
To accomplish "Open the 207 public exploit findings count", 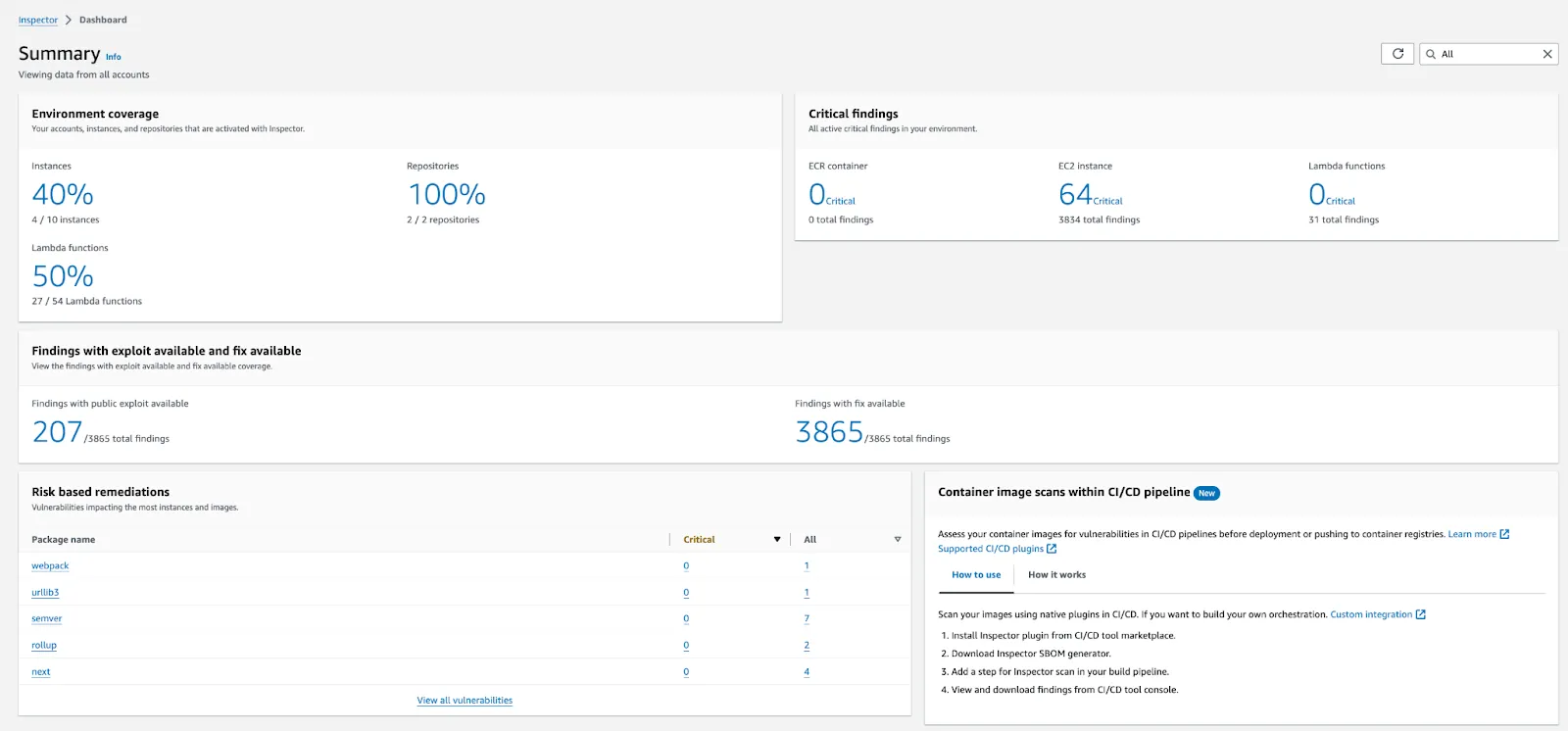I will 57,432.
